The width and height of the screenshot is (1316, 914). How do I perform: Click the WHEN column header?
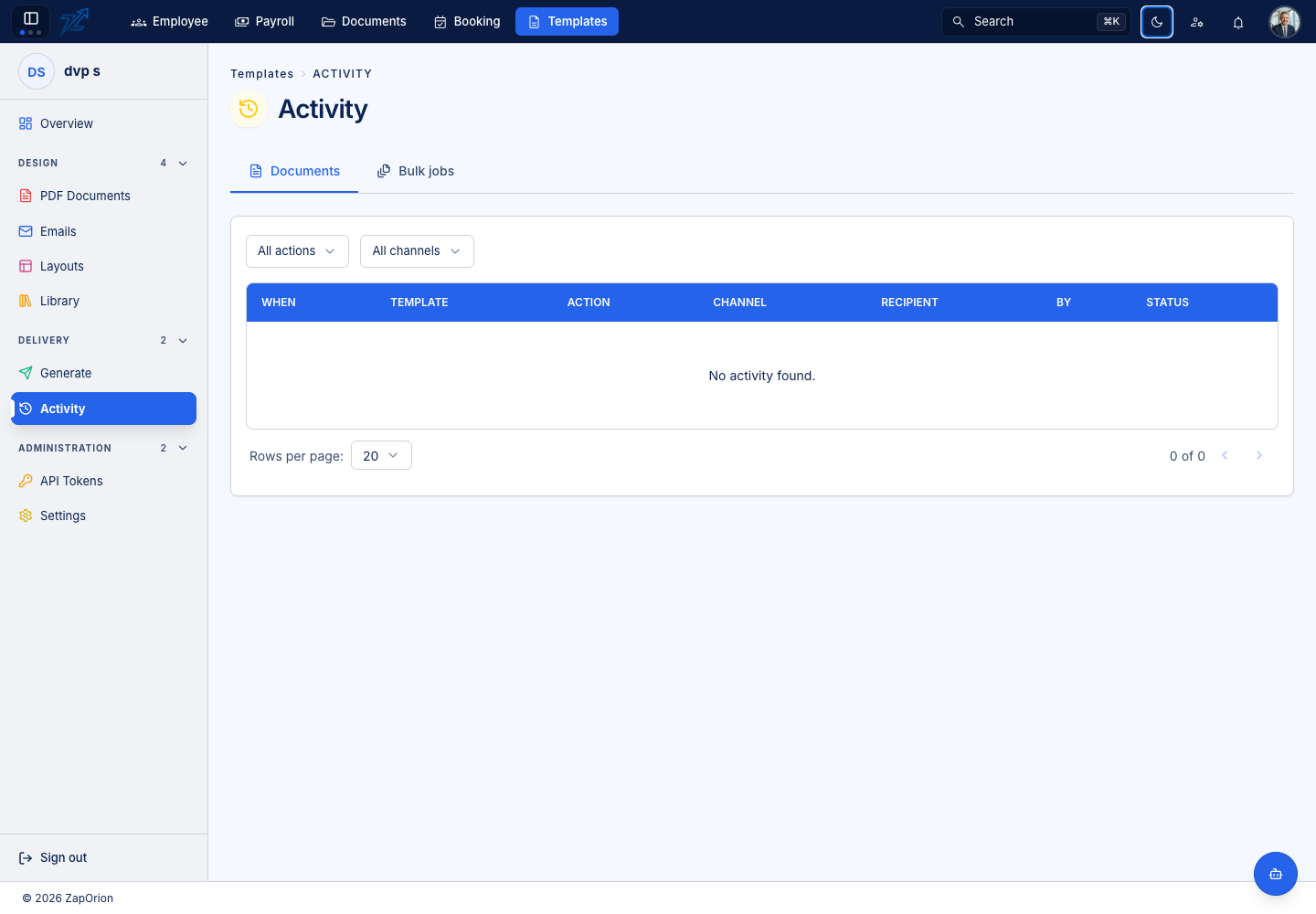(x=279, y=303)
